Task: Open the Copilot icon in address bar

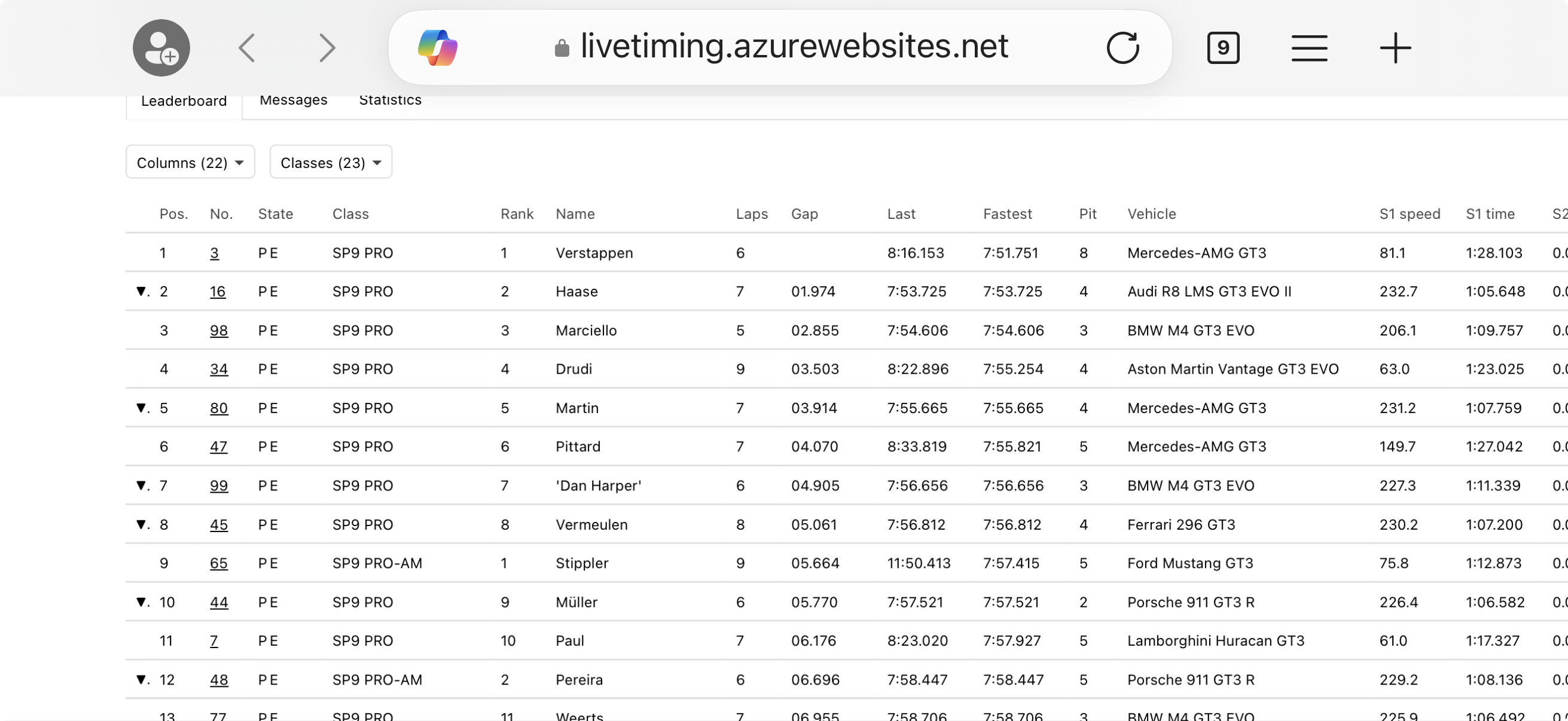Action: pos(438,47)
